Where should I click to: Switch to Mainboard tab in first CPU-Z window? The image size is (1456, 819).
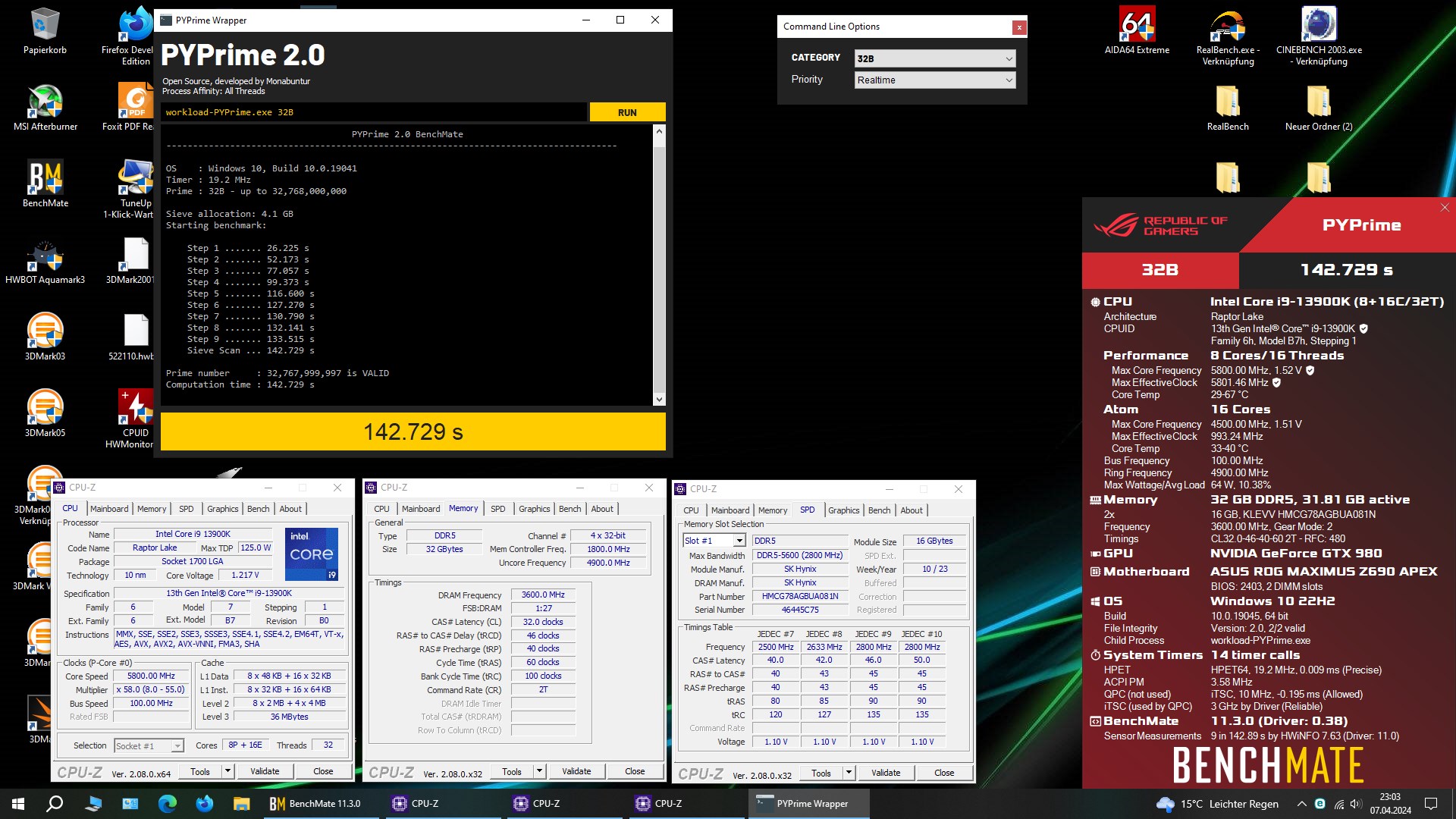(x=109, y=509)
